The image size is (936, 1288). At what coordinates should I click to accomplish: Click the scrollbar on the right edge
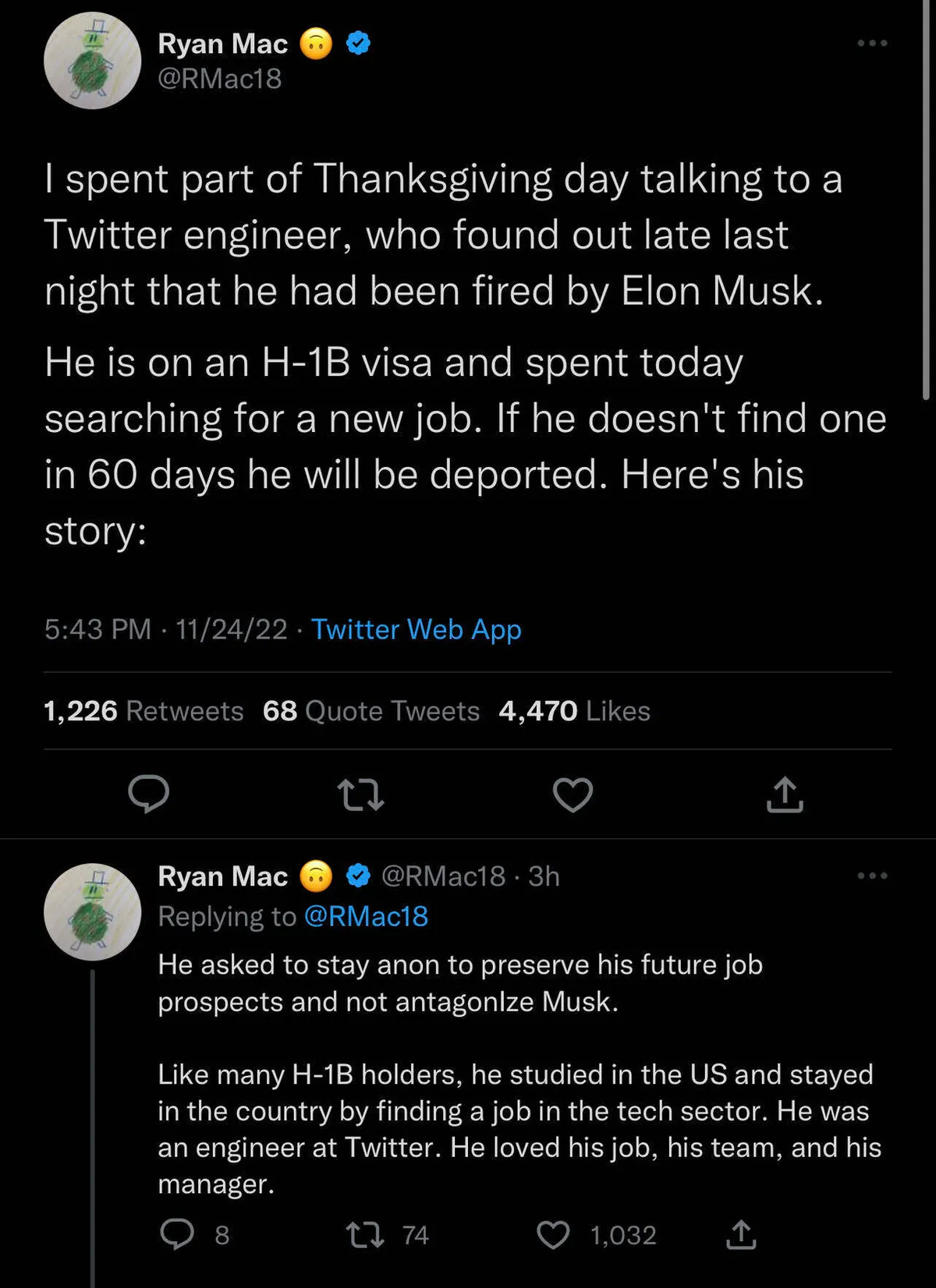(x=927, y=203)
